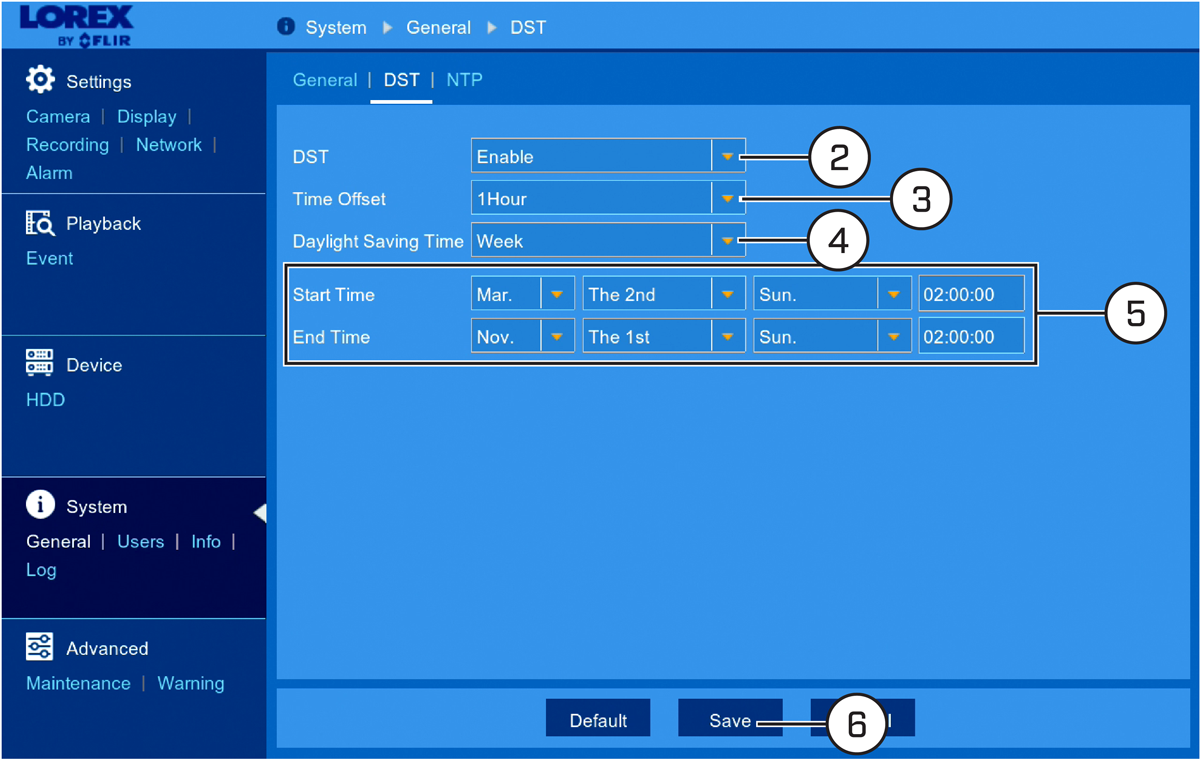1200x759 pixels.
Task: Click the System info icon in sidebar
Action: [x=40, y=506]
